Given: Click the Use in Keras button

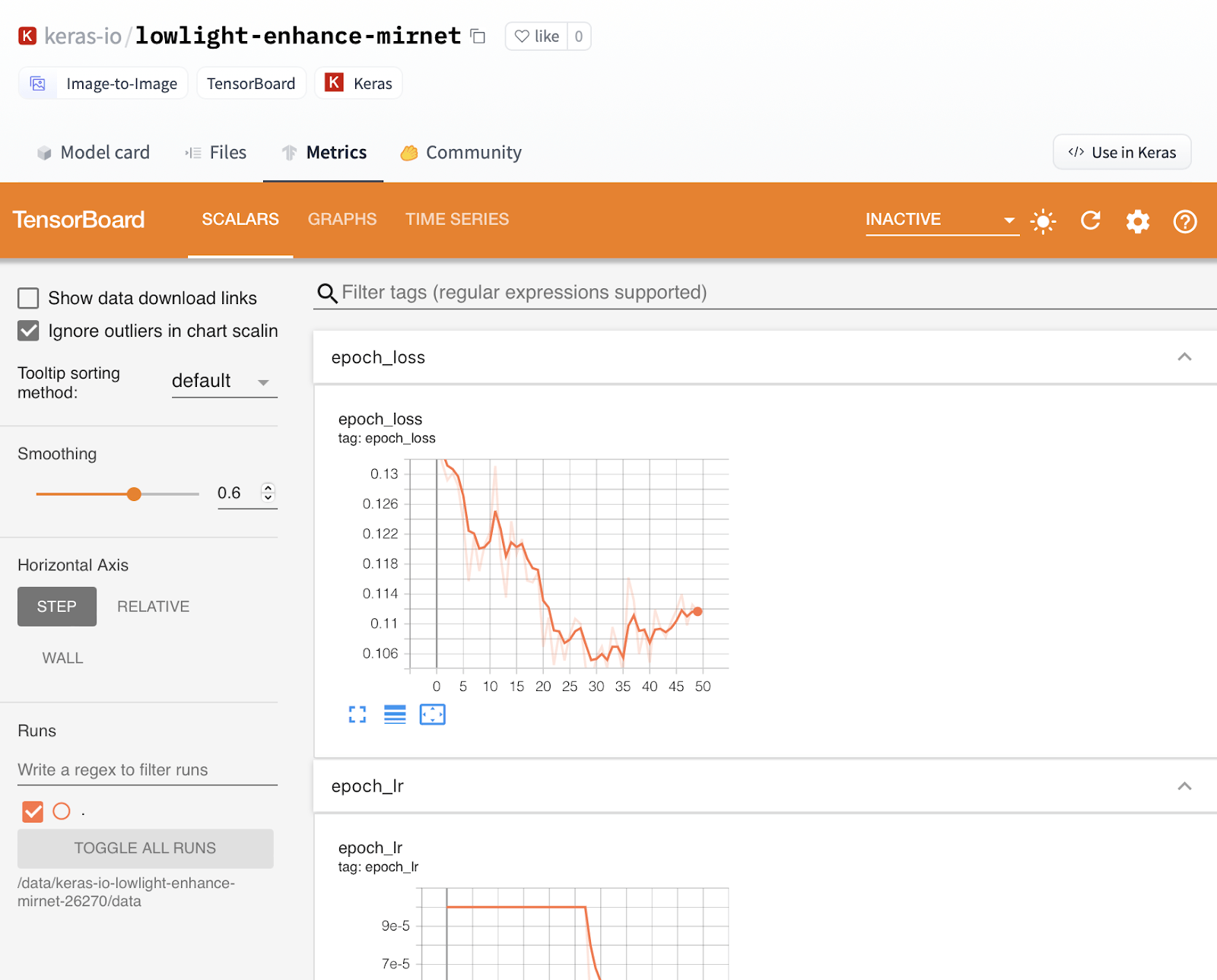Looking at the screenshot, I should [x=1121, y=152].
